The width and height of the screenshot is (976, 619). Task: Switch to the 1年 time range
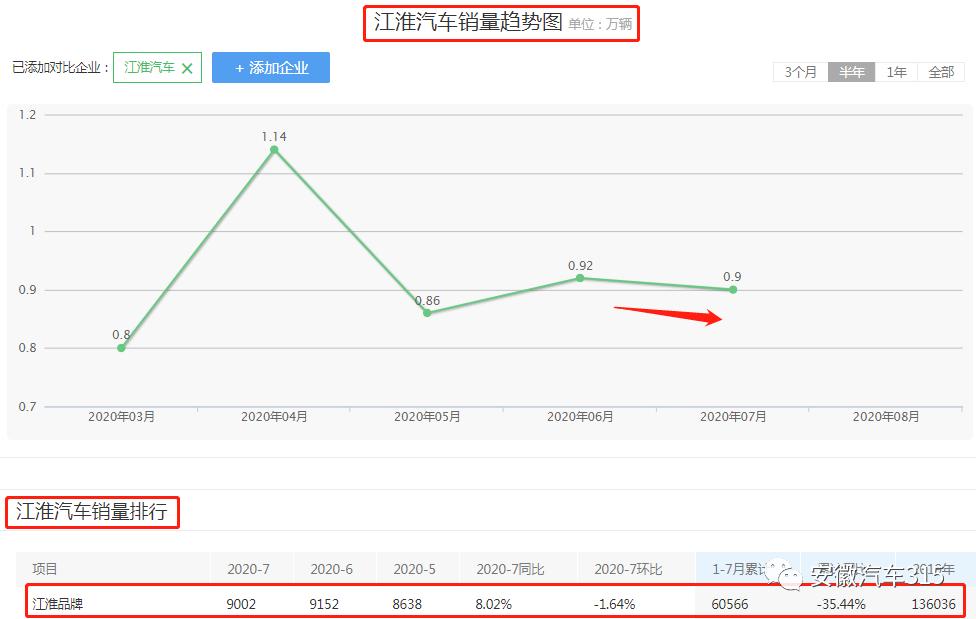pos(895,72)
